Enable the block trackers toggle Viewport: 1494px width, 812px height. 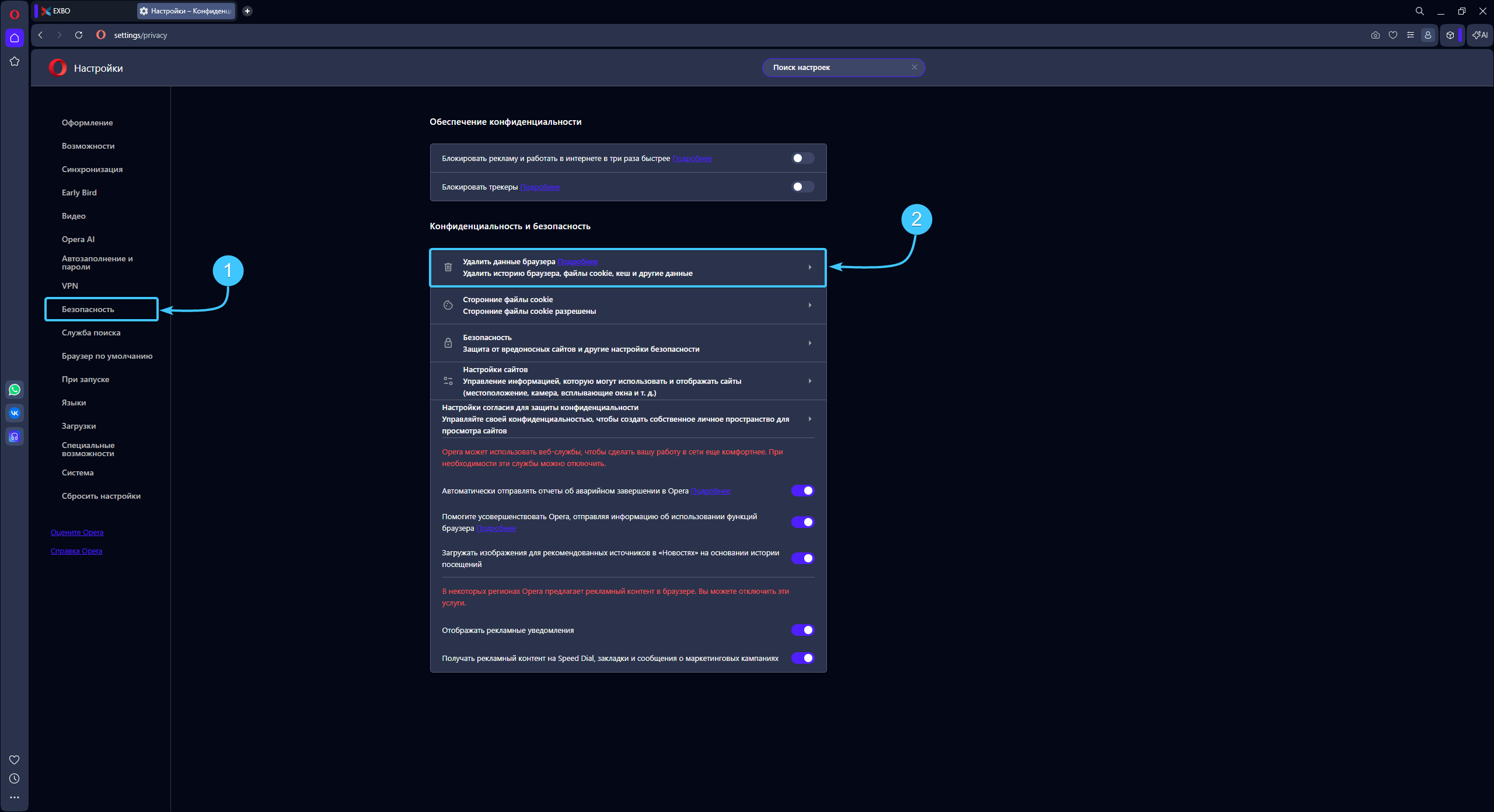[802, 187]
